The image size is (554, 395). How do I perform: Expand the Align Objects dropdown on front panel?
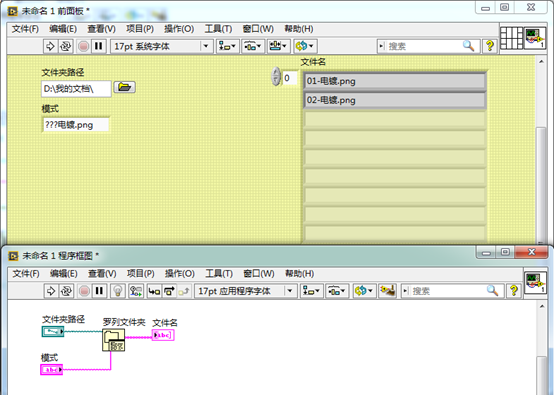click(227, 46)
